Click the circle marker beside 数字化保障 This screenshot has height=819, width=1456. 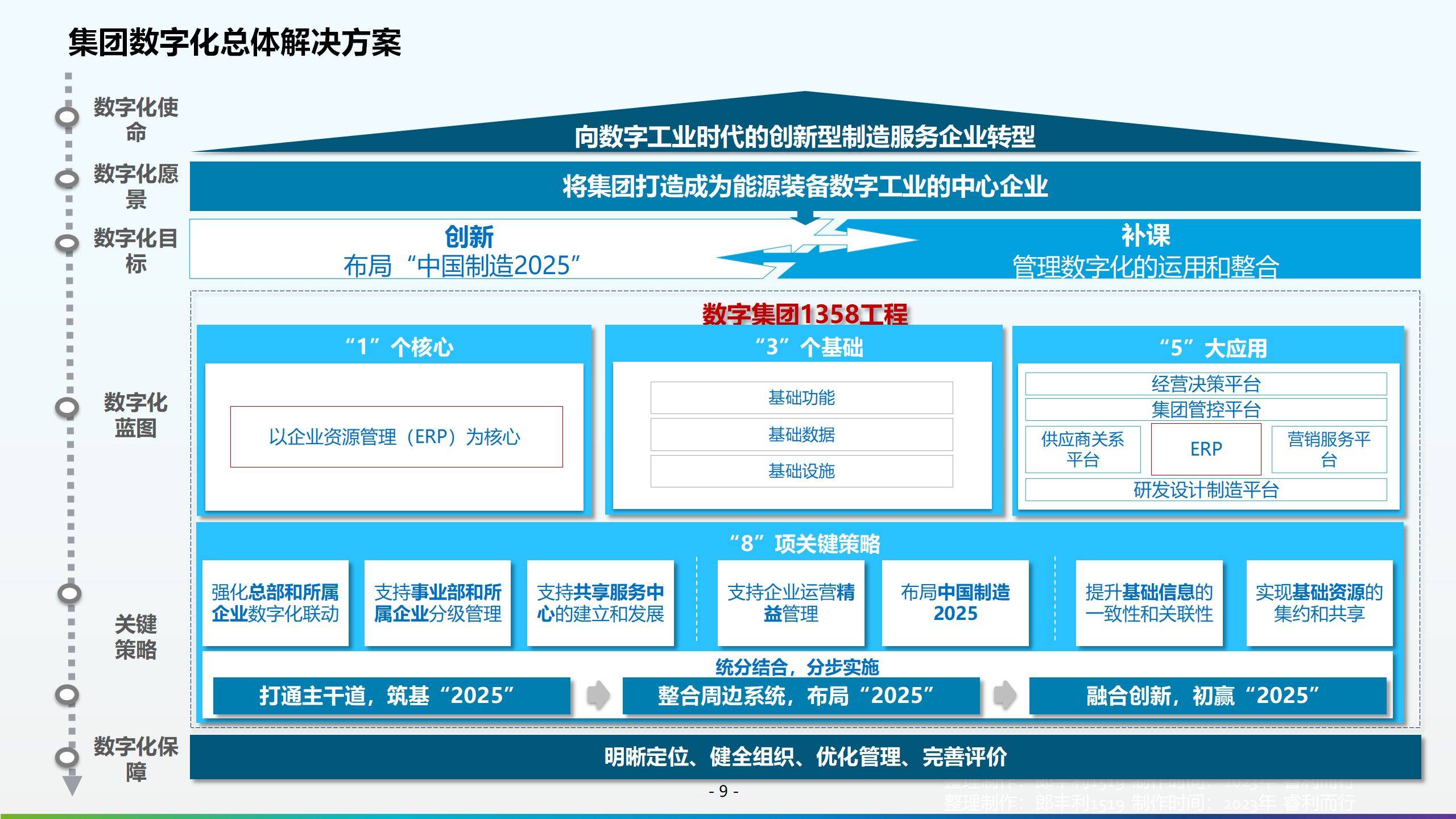point(67,757)
